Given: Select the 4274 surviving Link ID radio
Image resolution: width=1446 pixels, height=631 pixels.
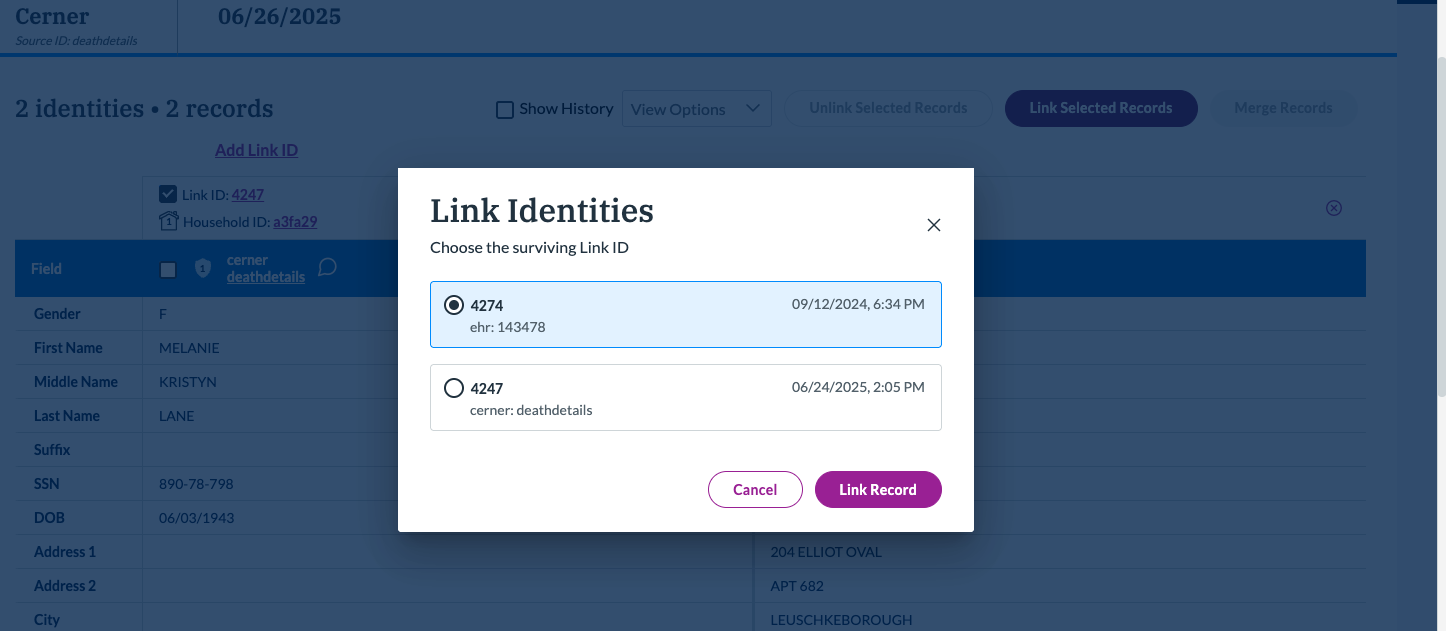Looking at the screenshot, I should pos(454,305).
